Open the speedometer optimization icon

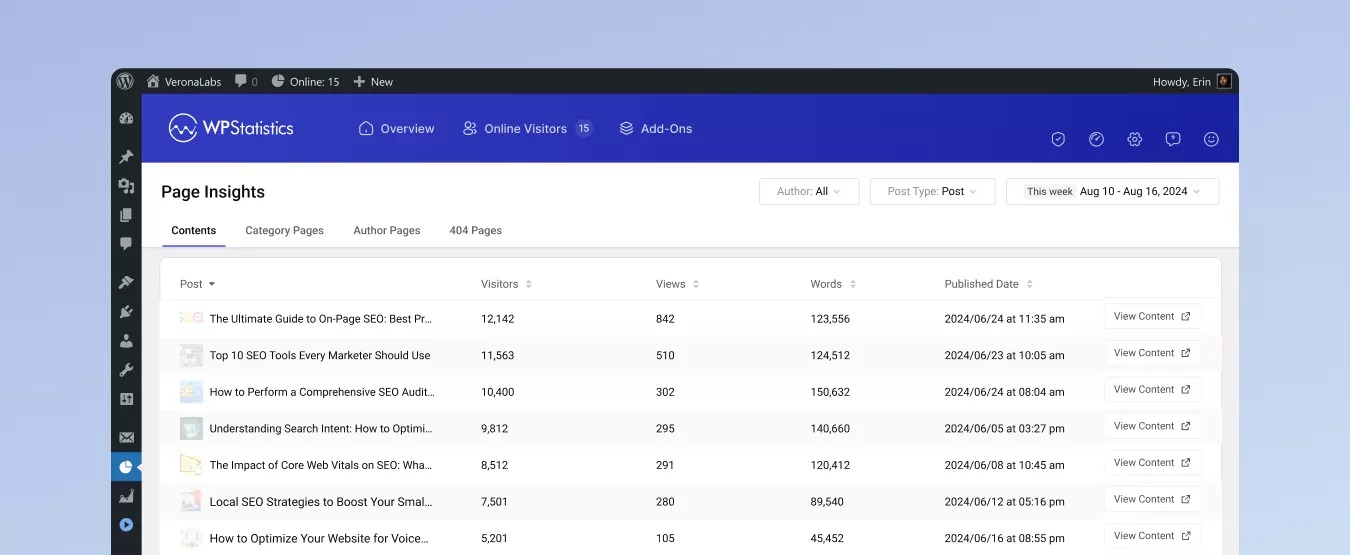click(1096, 140)
